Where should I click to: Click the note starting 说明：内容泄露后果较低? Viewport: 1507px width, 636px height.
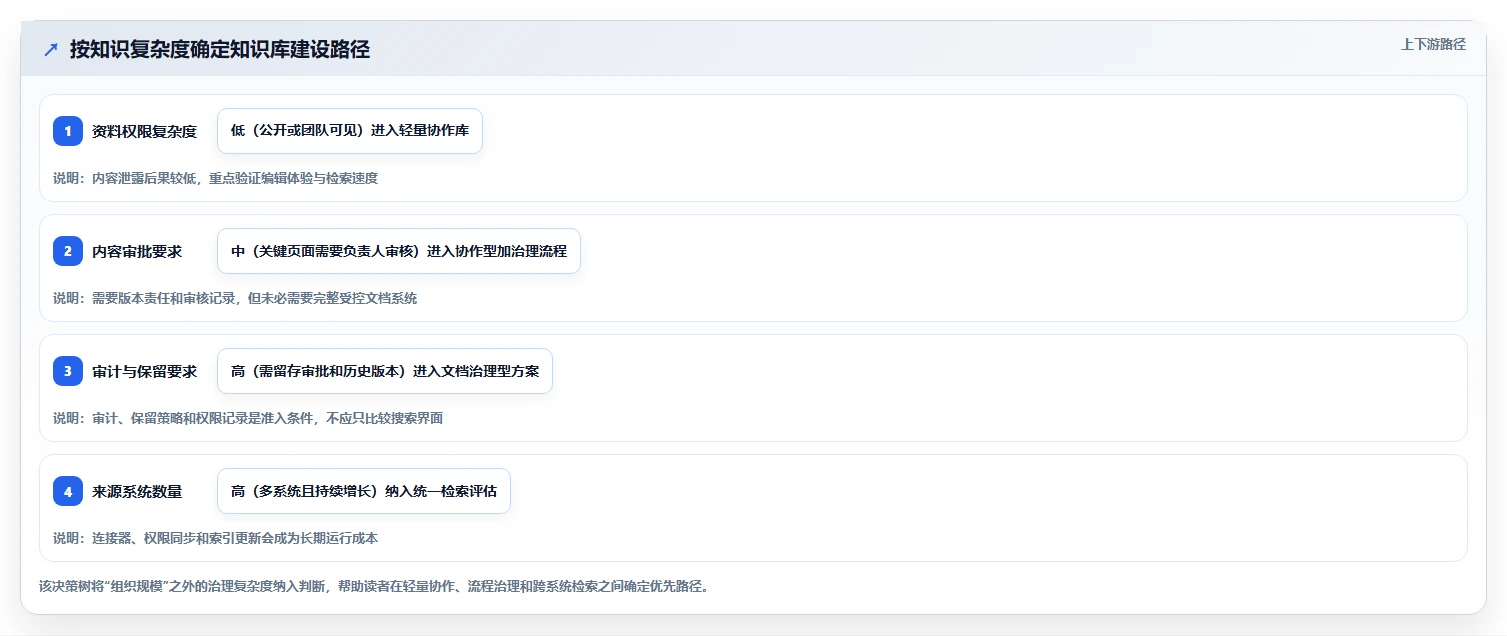coord(215,178)
